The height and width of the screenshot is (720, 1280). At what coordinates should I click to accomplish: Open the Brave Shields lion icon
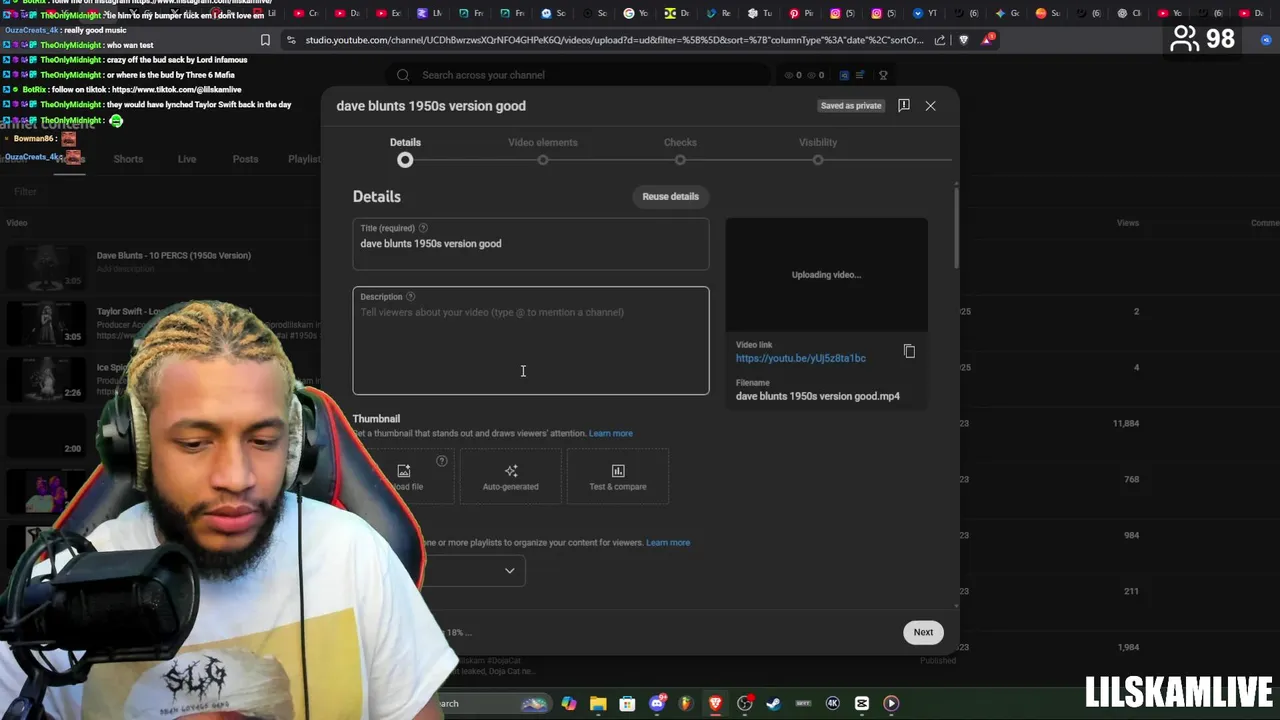[963, 40]
